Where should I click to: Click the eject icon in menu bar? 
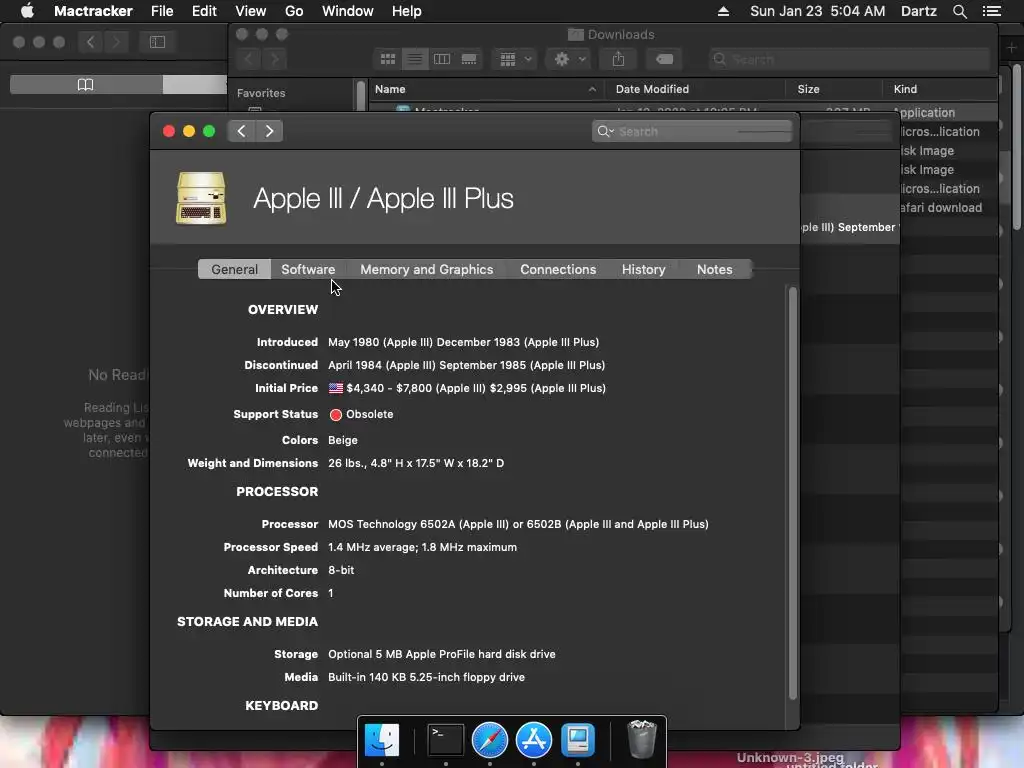click(x=723, y=11)
